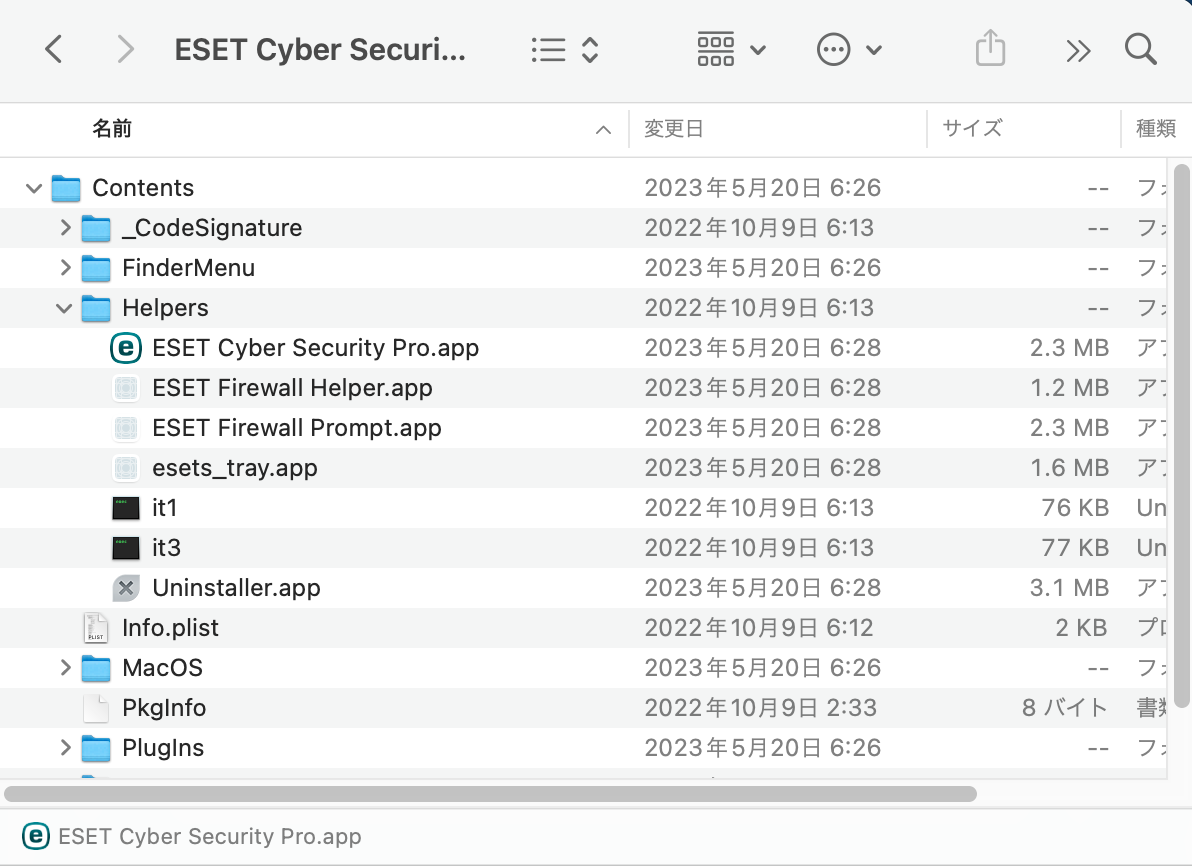Select the it3 file name
Screen dimensions: 1192x866
coord(166,548)
